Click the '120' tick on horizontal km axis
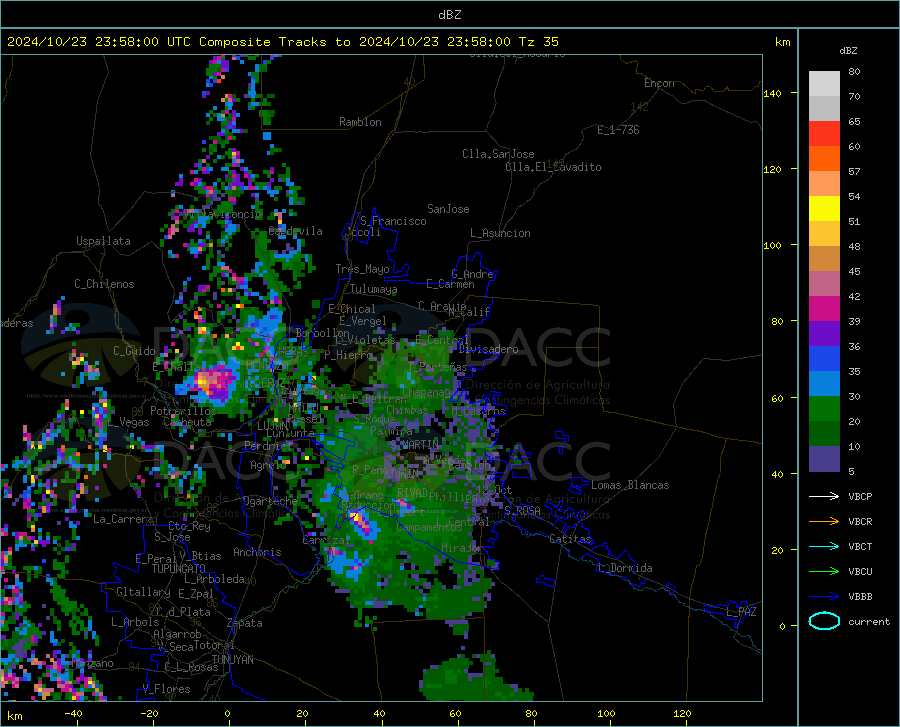900x727 pixels. [x=682, y=713]
